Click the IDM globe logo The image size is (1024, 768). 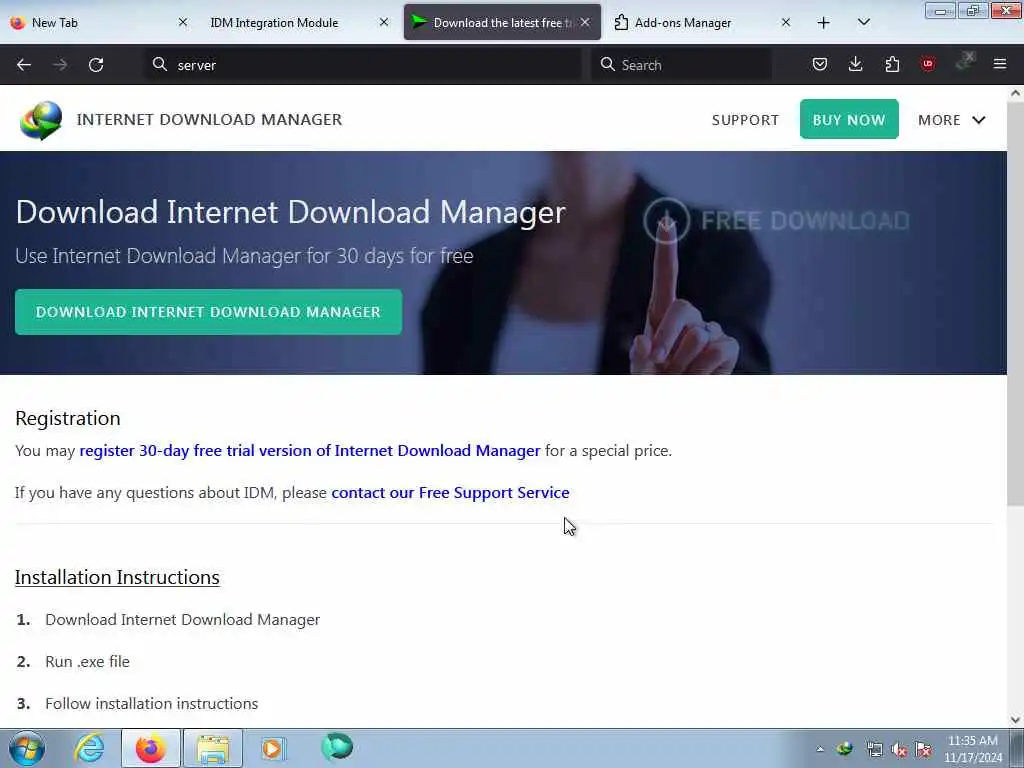[x=40, y=120]
